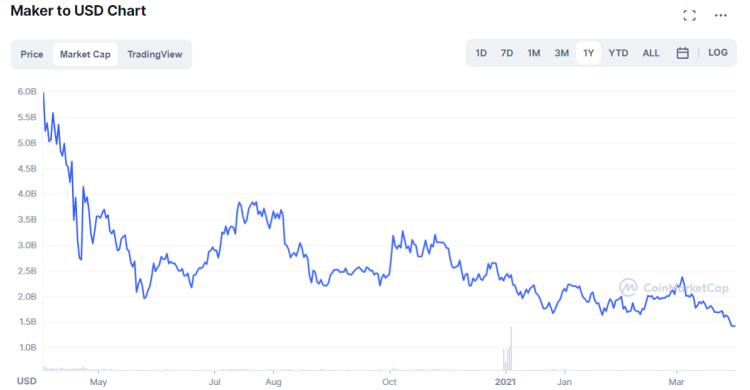Click the Jan x-axis label

pyautogui.click(x=564, y=382)
